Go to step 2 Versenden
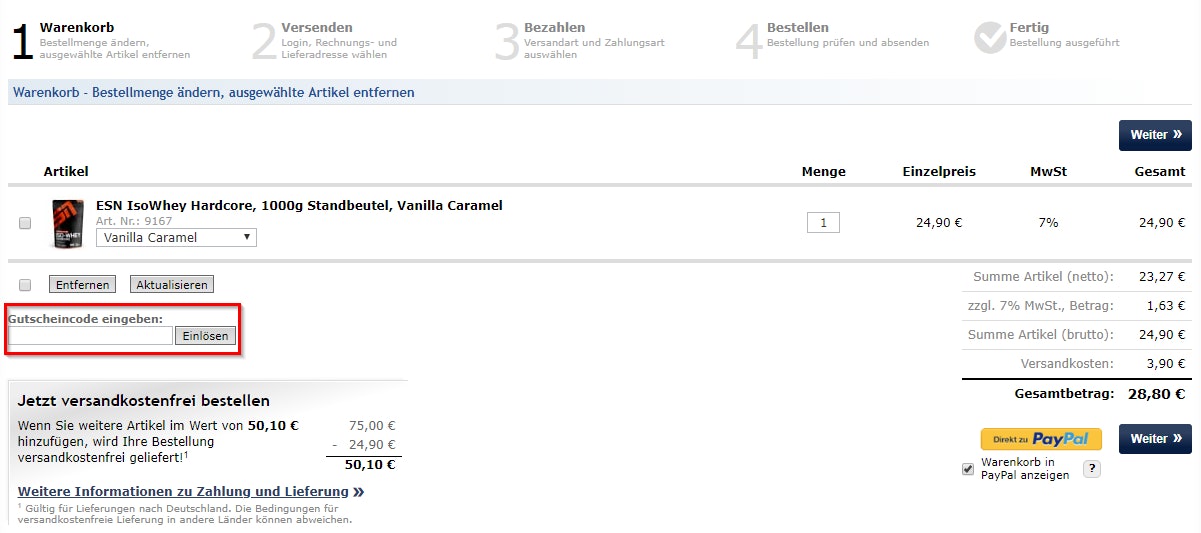This screenshot has height=533, width=1201. [325, 41]
